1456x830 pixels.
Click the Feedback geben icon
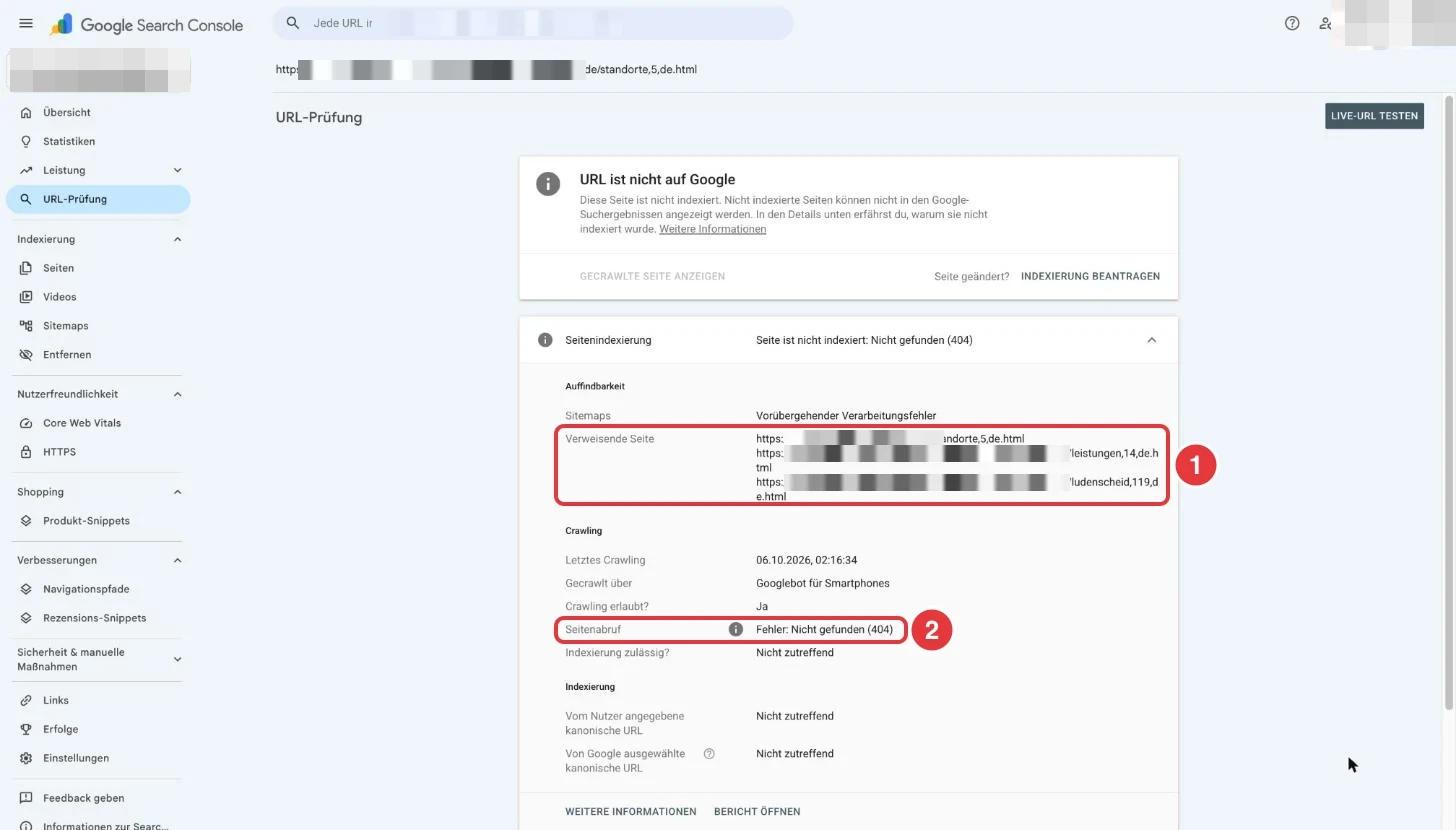pyautogui.click(x=26, y=798)
